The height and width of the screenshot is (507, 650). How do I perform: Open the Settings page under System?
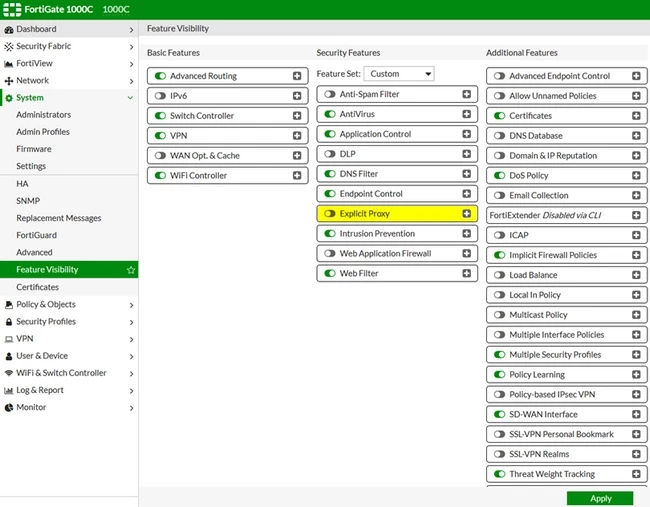[31, 166]
